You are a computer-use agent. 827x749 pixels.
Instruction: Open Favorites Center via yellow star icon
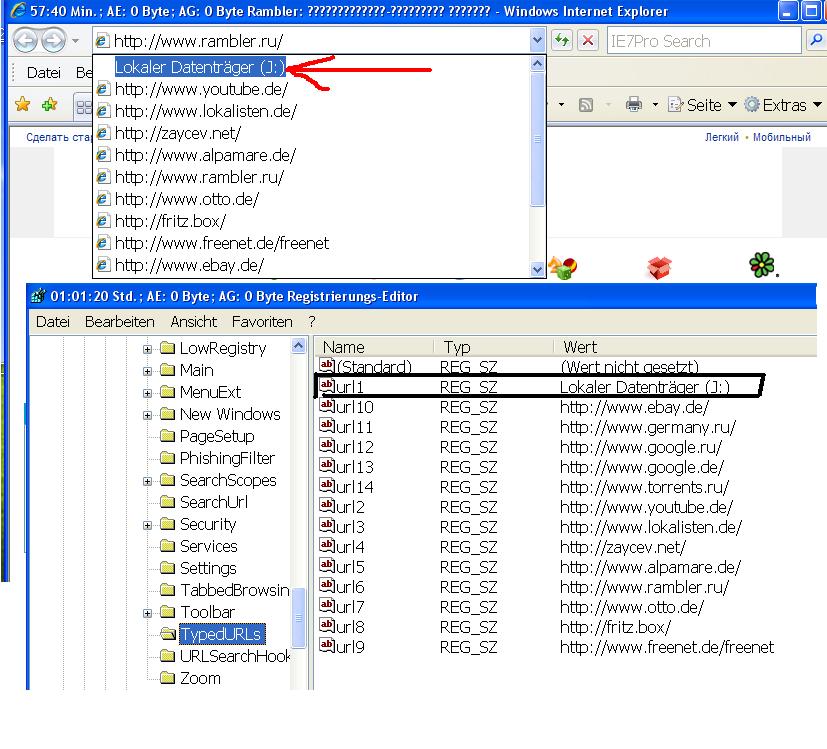click(22, 105)
